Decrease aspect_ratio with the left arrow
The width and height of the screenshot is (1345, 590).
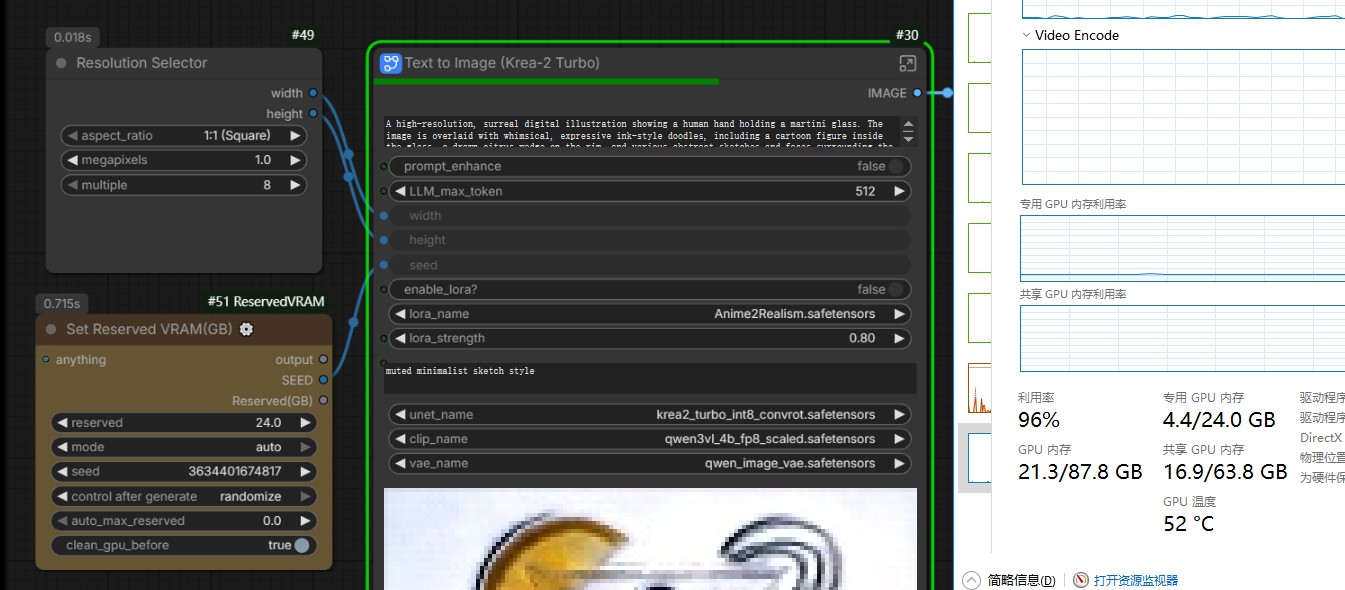(72, 136)
